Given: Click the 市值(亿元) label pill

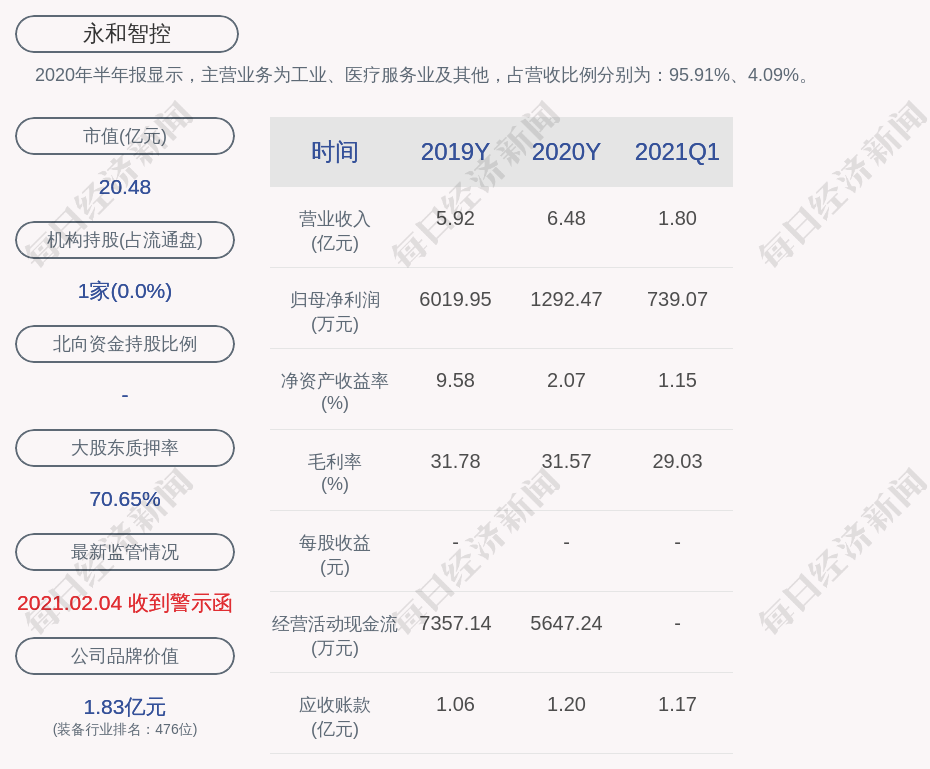Looking at the screenshot, I should tap(125, 136).
